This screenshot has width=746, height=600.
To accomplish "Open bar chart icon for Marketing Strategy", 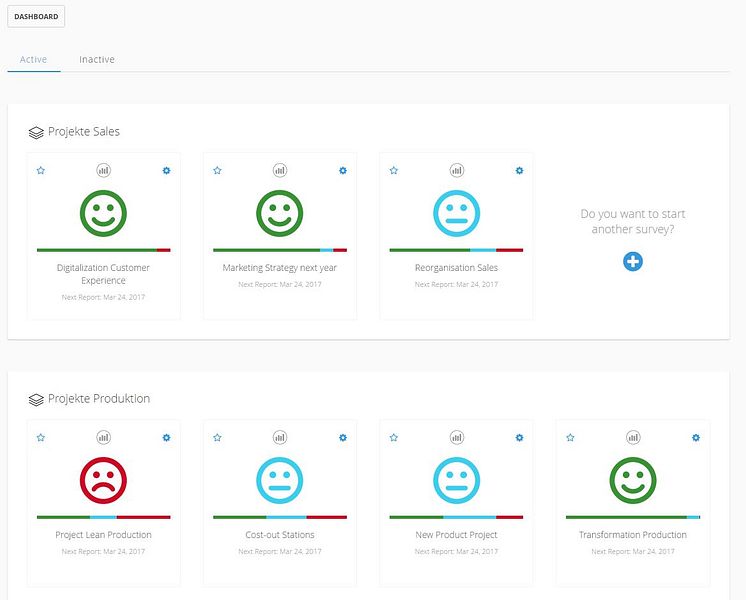I will [x=280, y=170].
